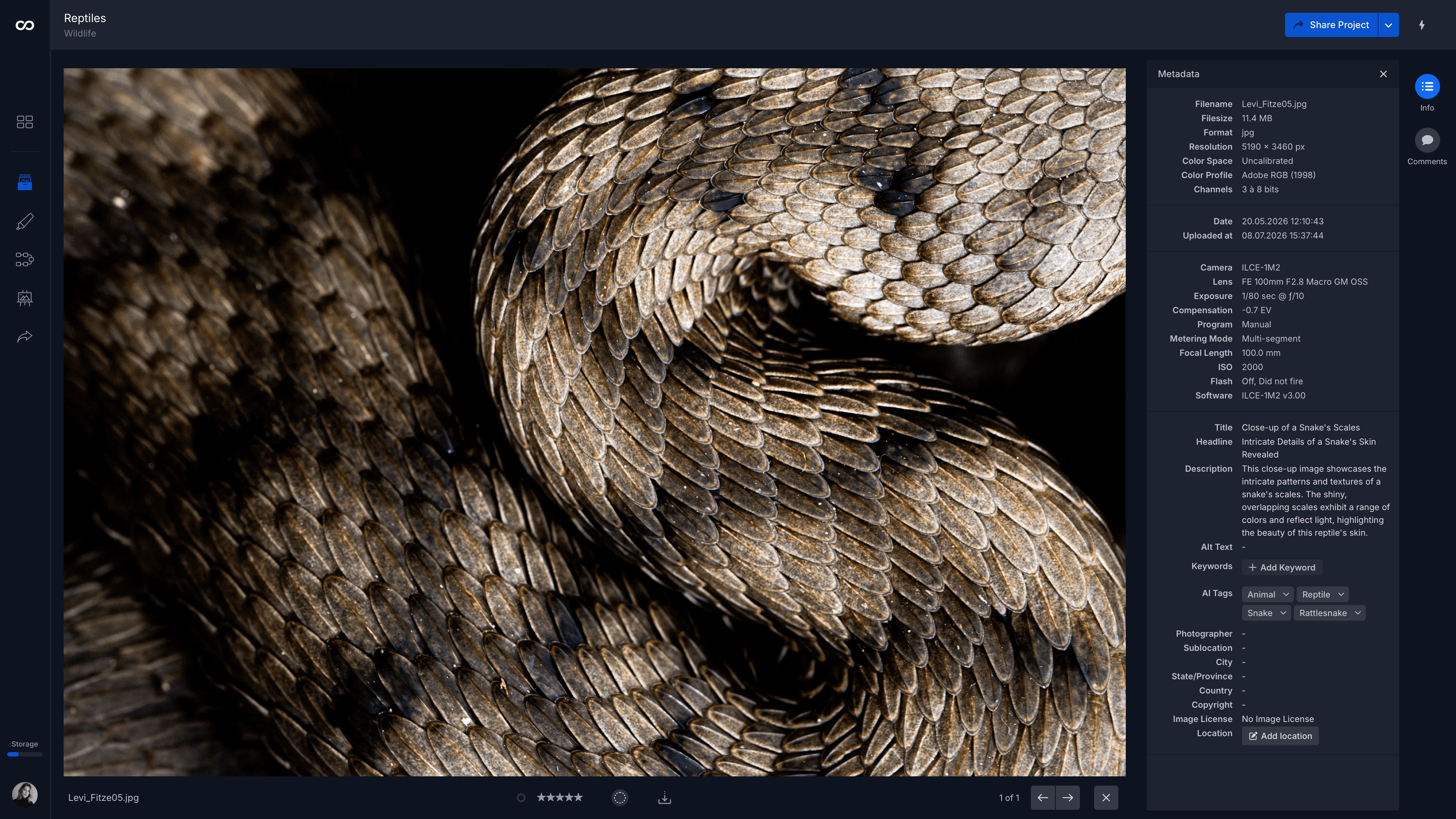The image size is (1456, 819).
Task: Expand the Animal AI tag dropdown
Action: 1286,595
